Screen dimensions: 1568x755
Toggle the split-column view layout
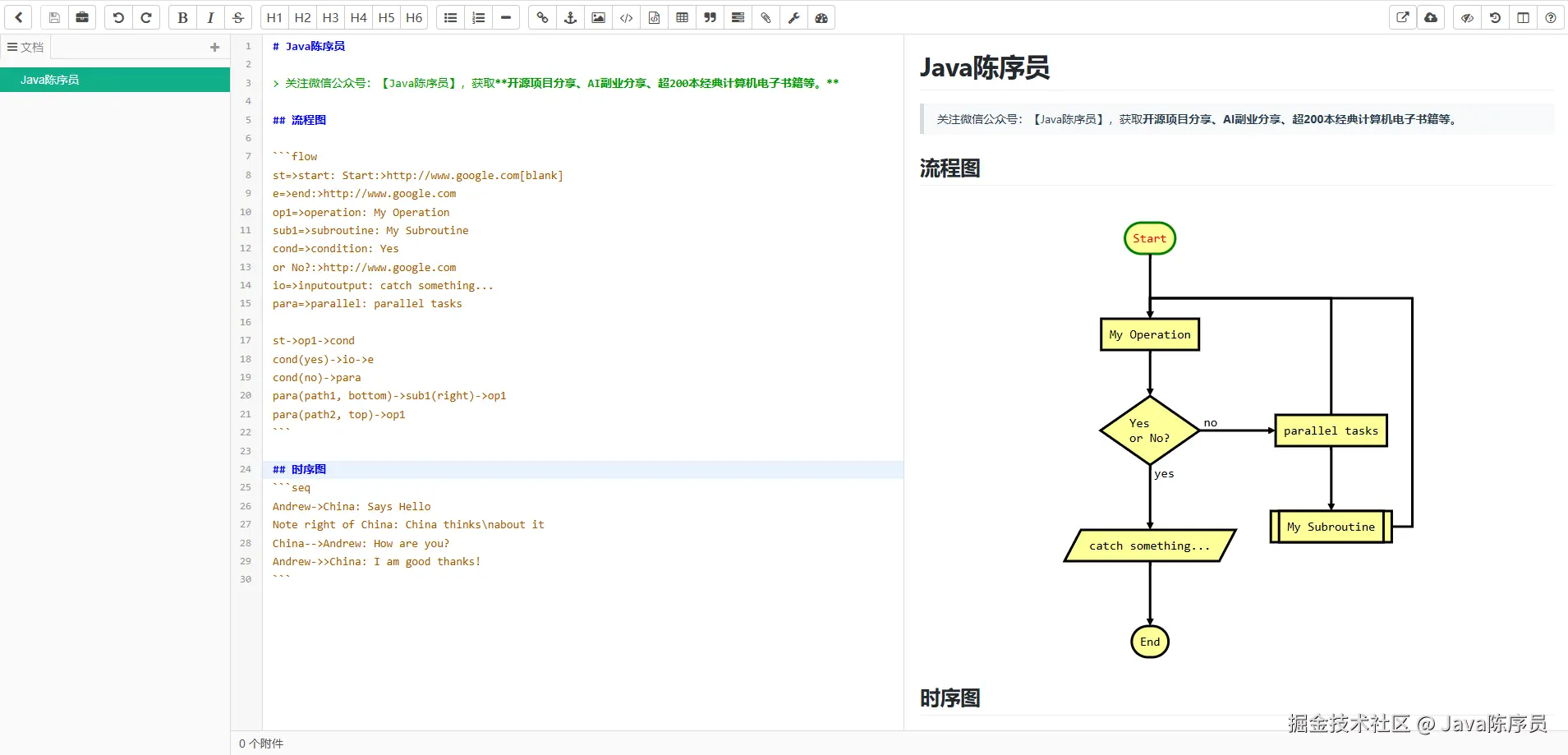(1523, 17)
